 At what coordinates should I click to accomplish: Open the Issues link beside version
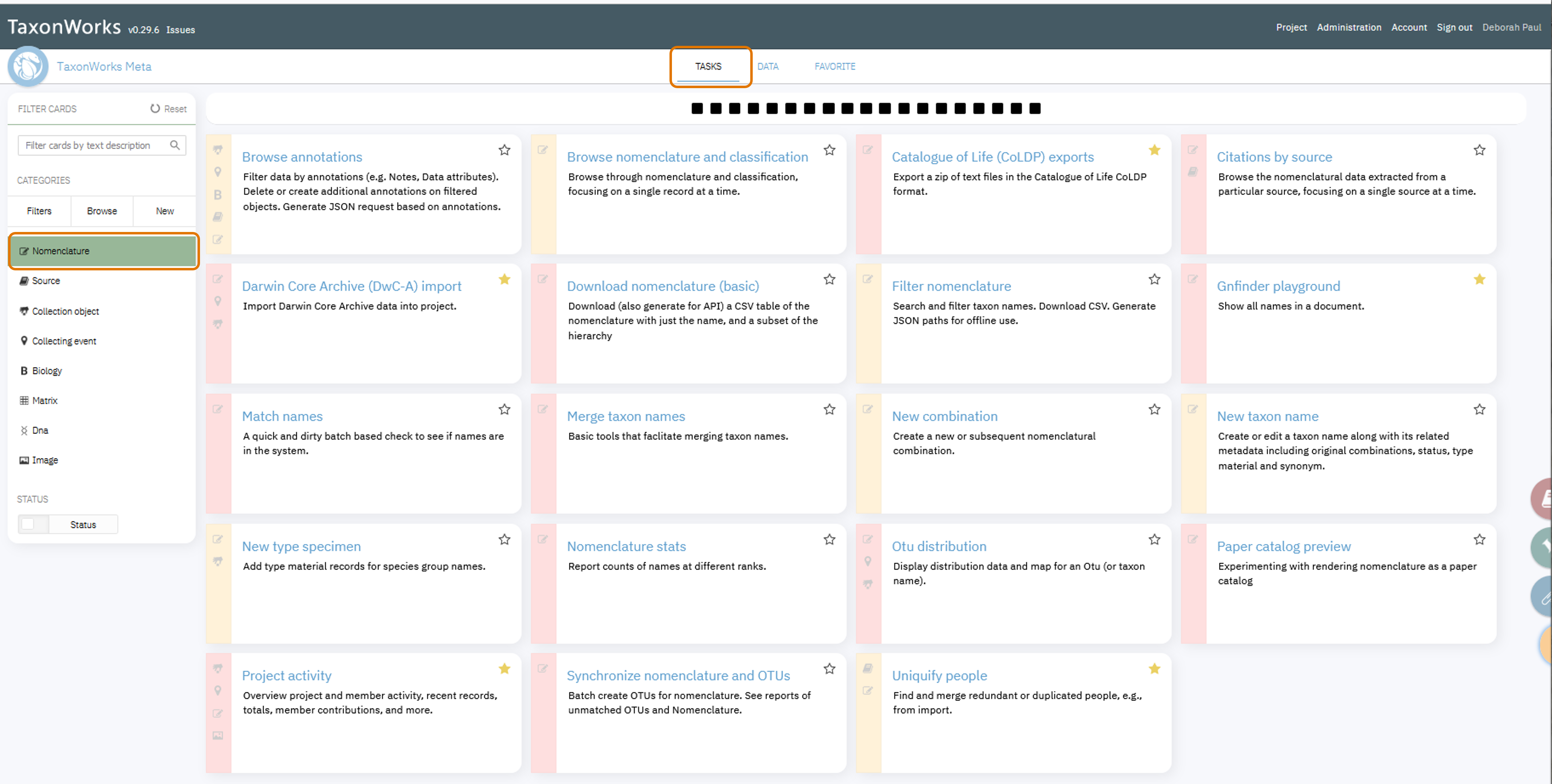point(180,30)
